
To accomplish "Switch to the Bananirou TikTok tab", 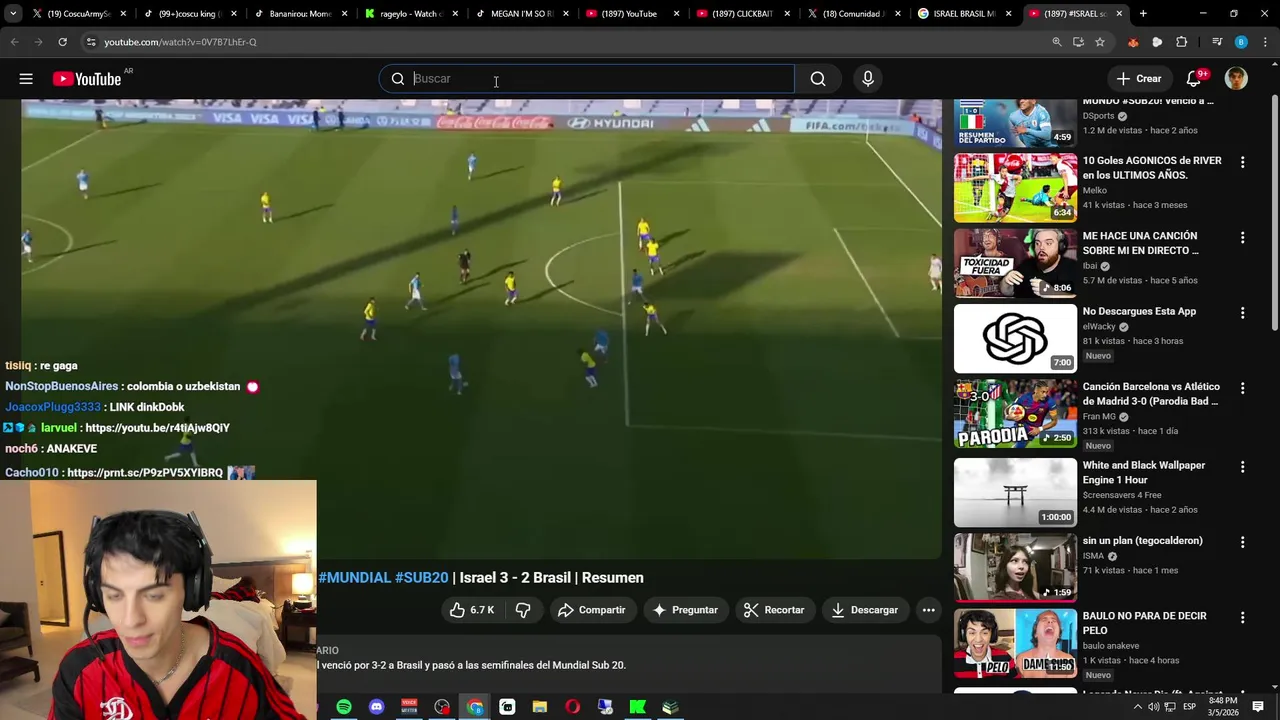I will 299,14.
